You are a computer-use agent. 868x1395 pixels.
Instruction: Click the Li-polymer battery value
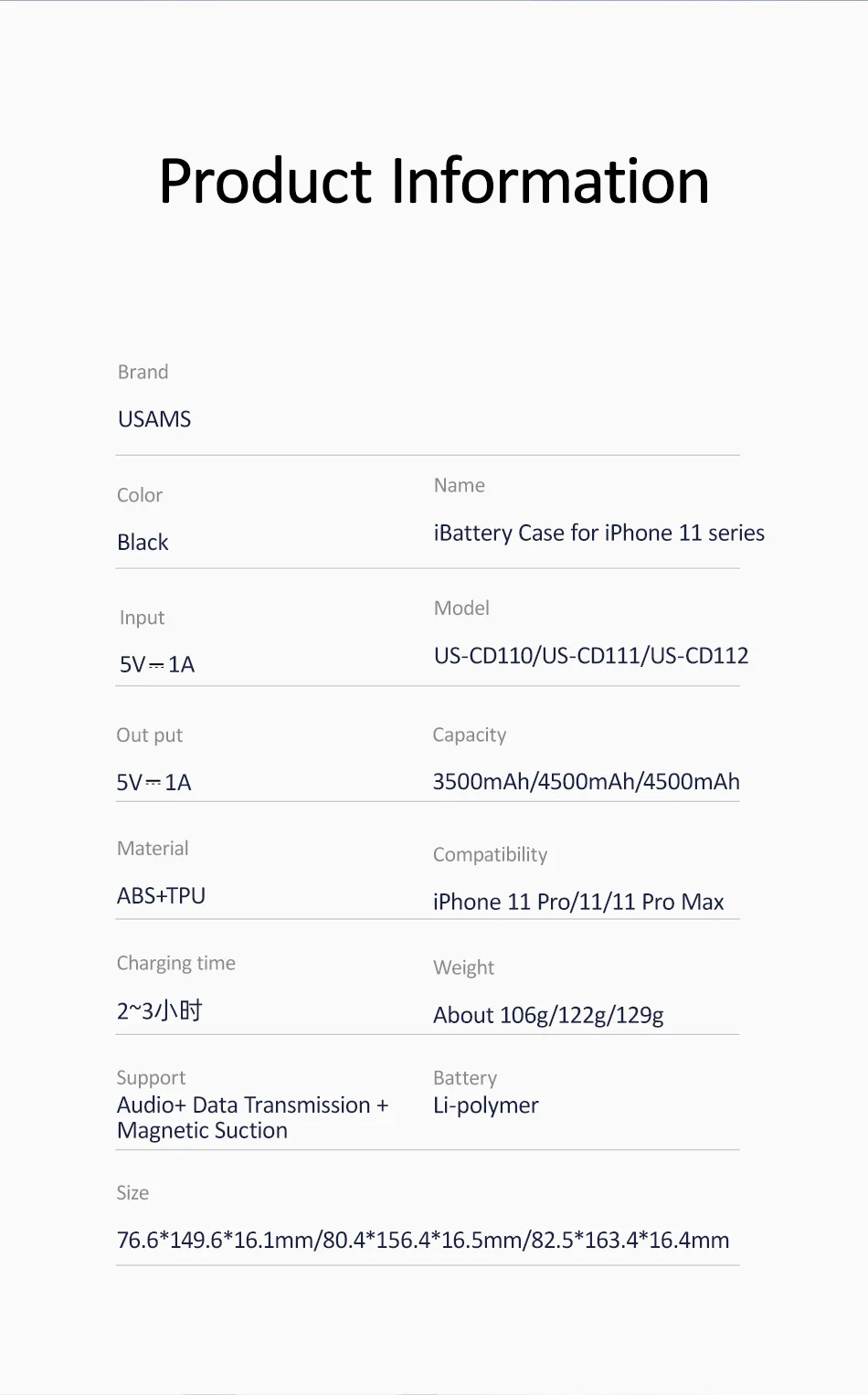[485, 1105]
